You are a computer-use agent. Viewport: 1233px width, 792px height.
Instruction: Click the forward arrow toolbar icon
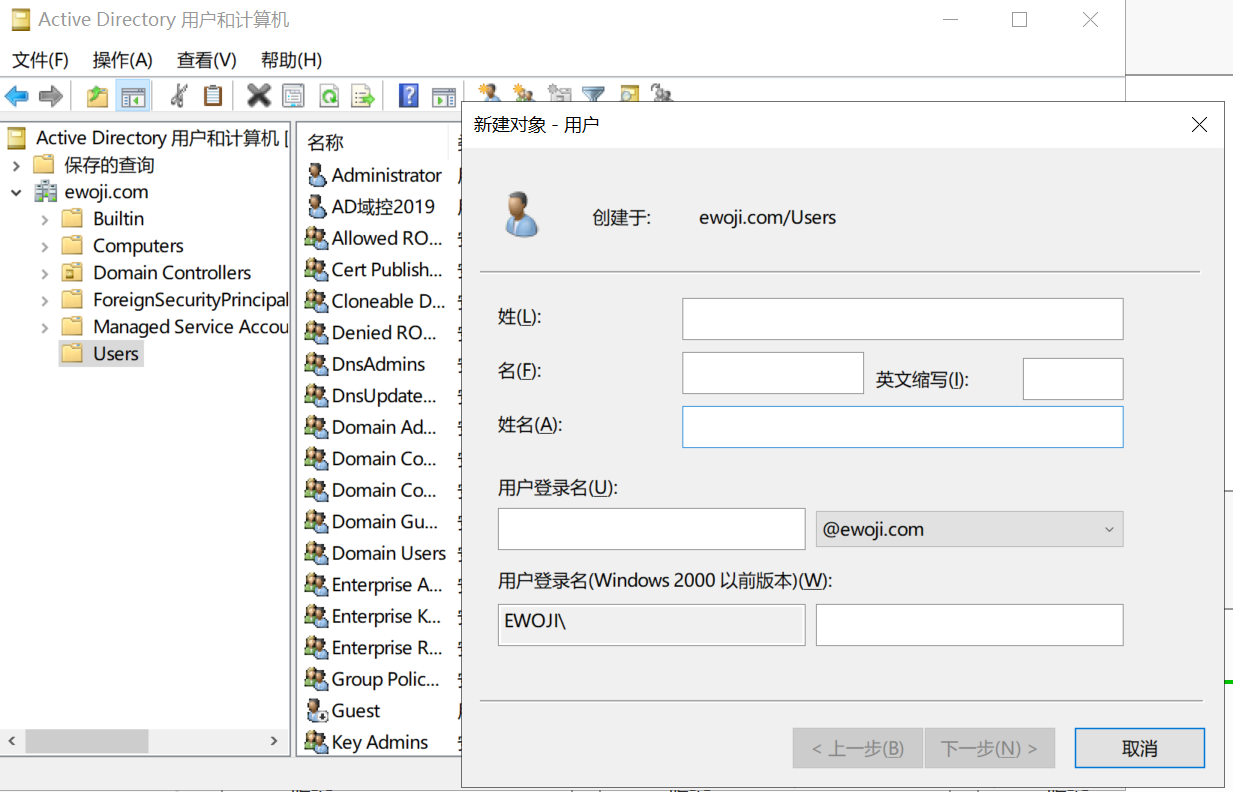[x=50, y=96]
